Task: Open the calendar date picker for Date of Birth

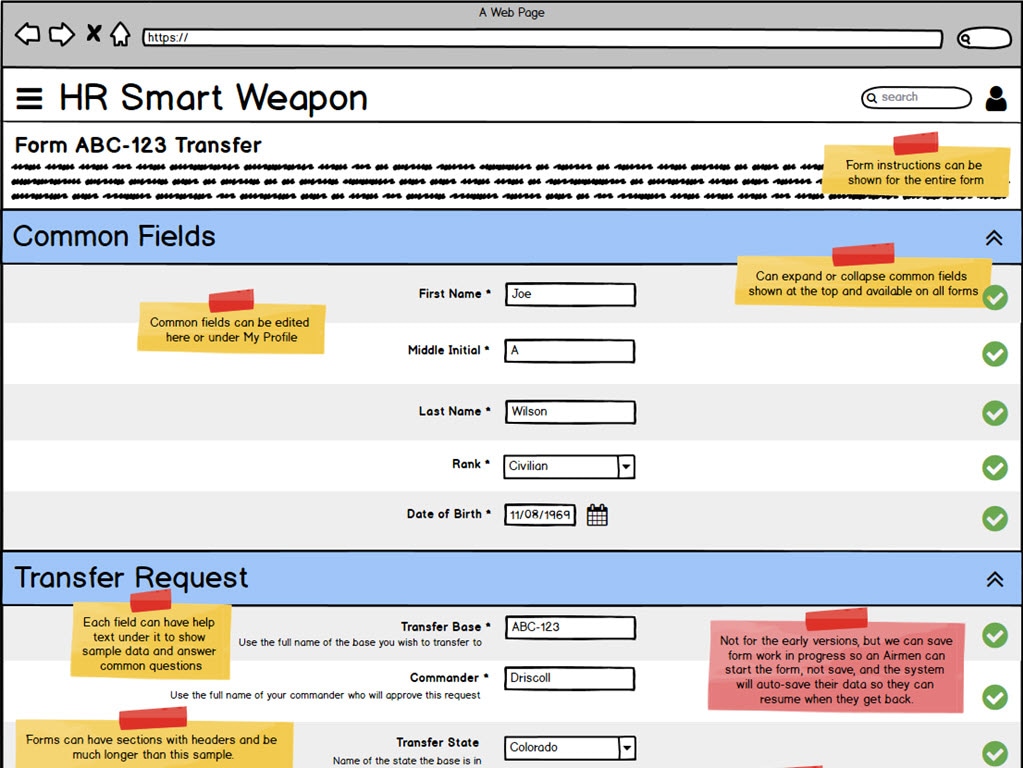Action: [x=597, y=513]
